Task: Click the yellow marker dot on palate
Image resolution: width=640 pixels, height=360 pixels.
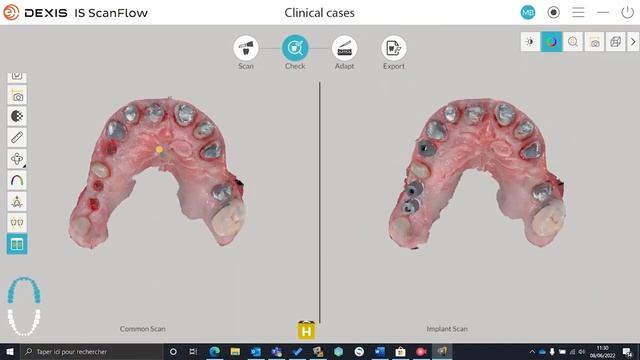Action: pyautogui.click(x=159, y=150)
